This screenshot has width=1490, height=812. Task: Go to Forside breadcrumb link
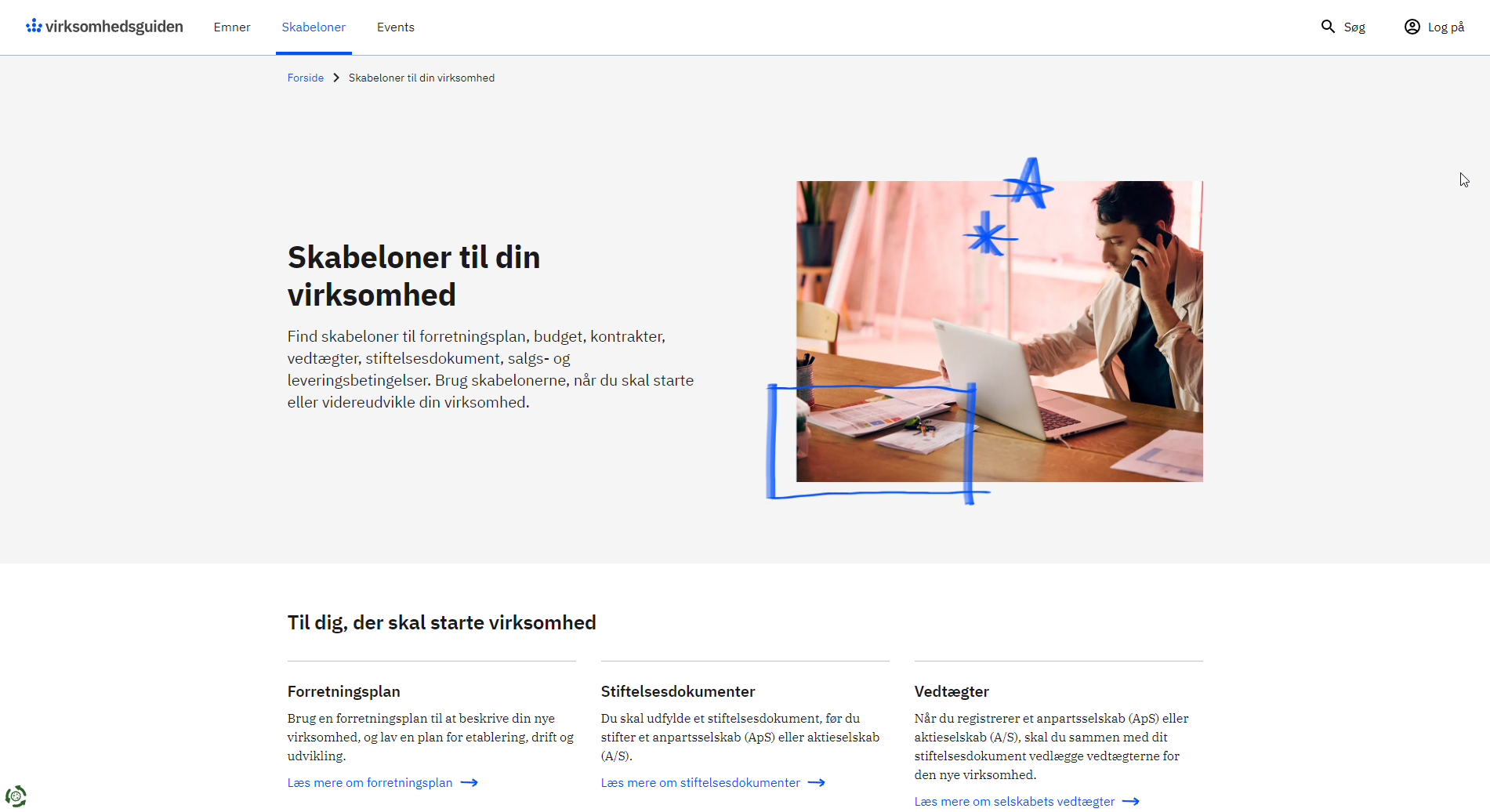coord(305,78)
